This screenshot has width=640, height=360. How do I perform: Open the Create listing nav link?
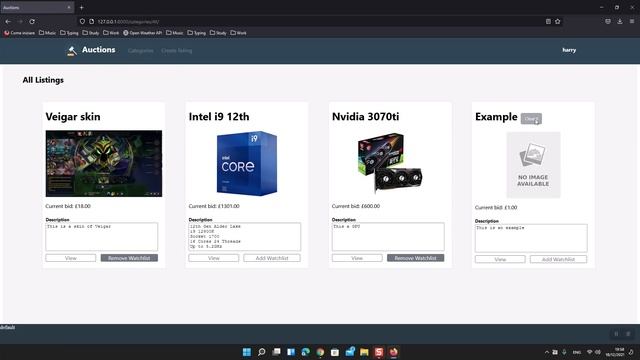176,51
